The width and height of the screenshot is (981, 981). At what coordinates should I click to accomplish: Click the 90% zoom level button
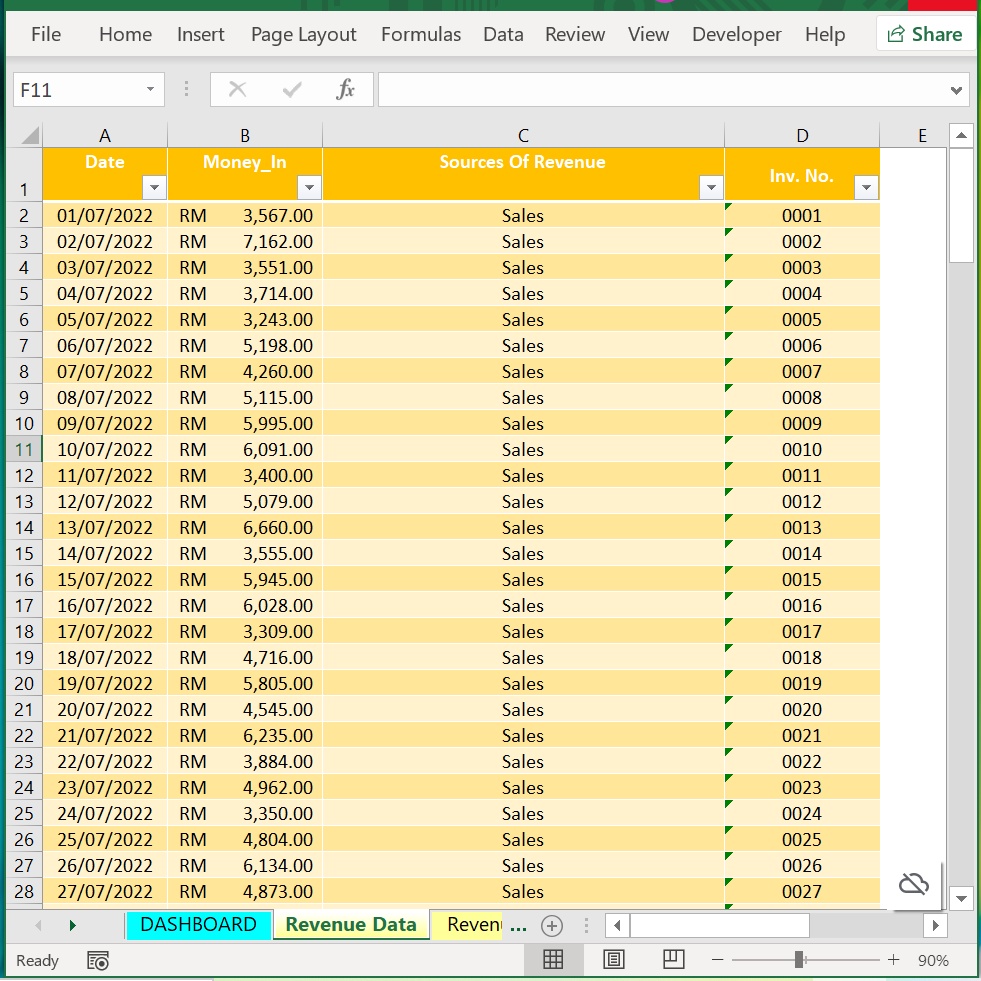(933, 960)
